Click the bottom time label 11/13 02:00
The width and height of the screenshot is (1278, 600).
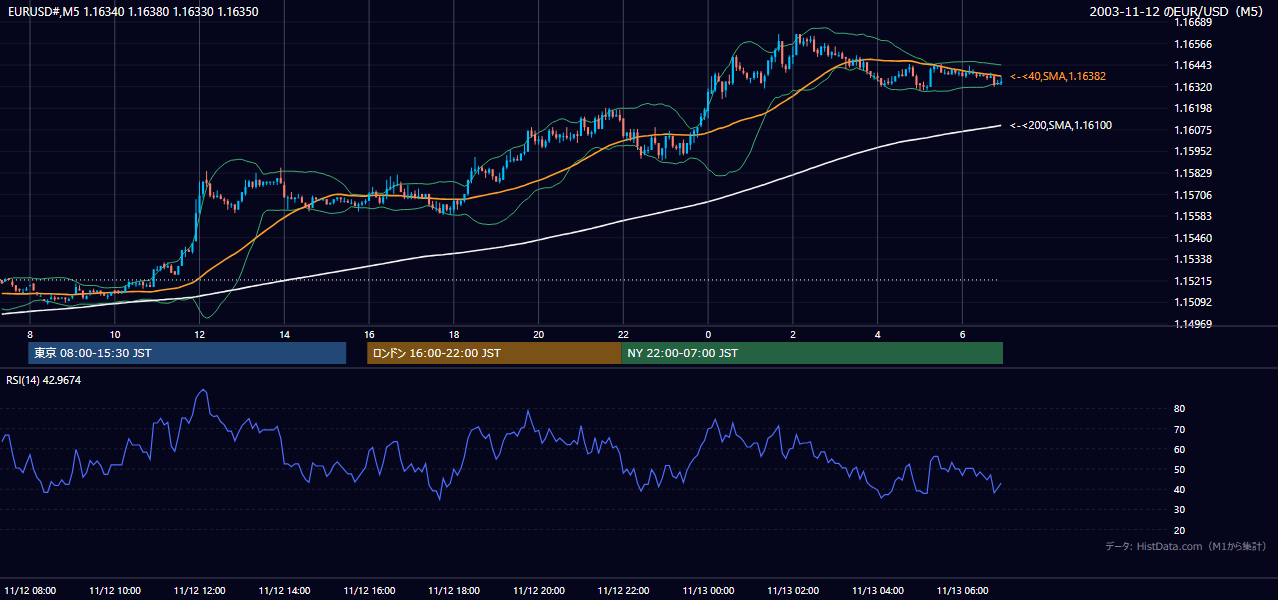click(794, 589)
